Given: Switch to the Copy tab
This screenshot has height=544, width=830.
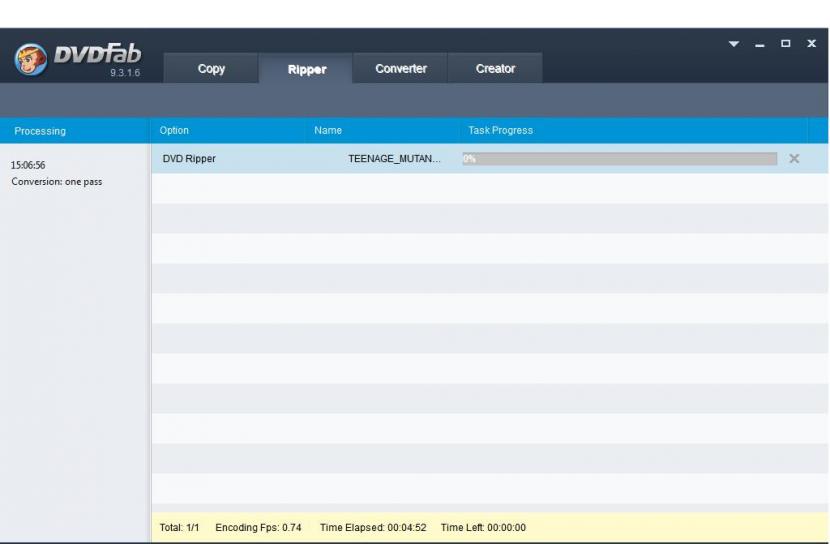Looking at the screenshot, I should pyautogui.click(x=211, y=68).
